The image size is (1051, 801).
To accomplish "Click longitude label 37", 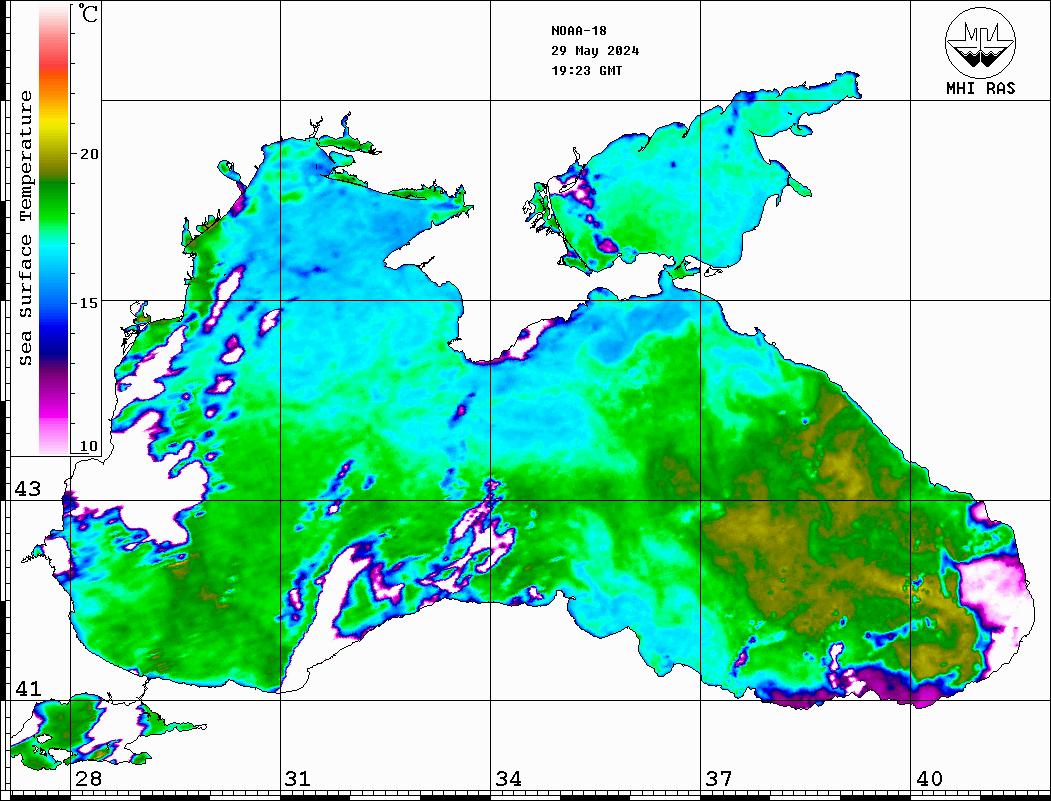I will (x=719, y=779).
